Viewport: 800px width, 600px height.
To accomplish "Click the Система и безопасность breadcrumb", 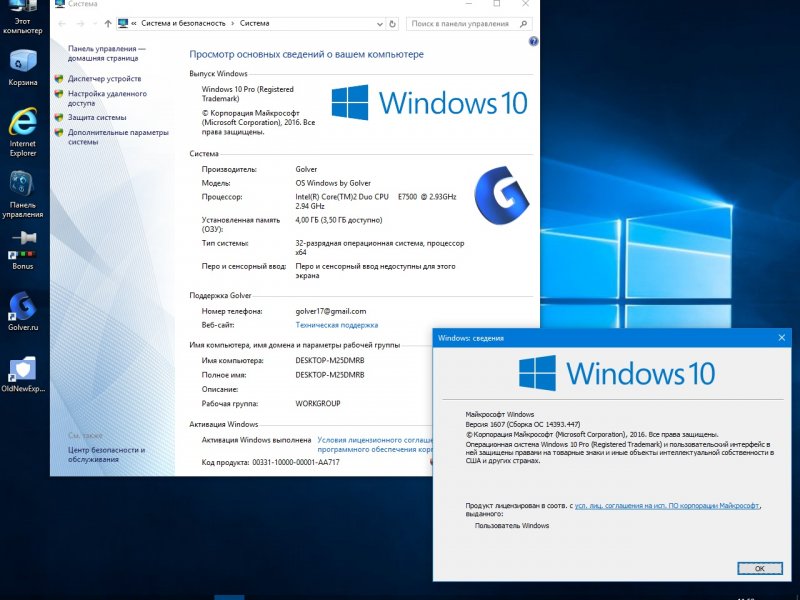I will click(183, 23).
